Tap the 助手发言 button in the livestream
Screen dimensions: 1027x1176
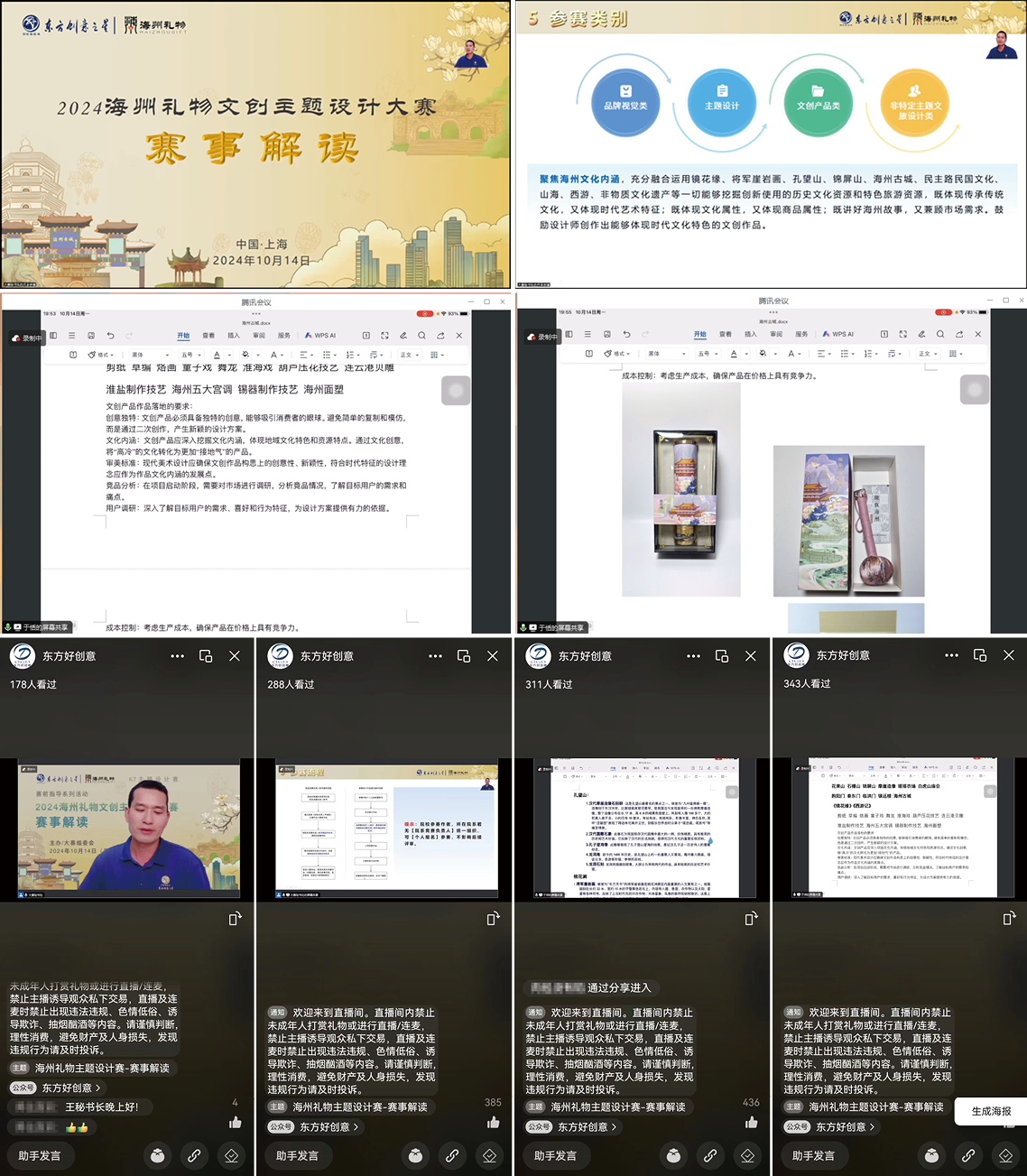40,1156
